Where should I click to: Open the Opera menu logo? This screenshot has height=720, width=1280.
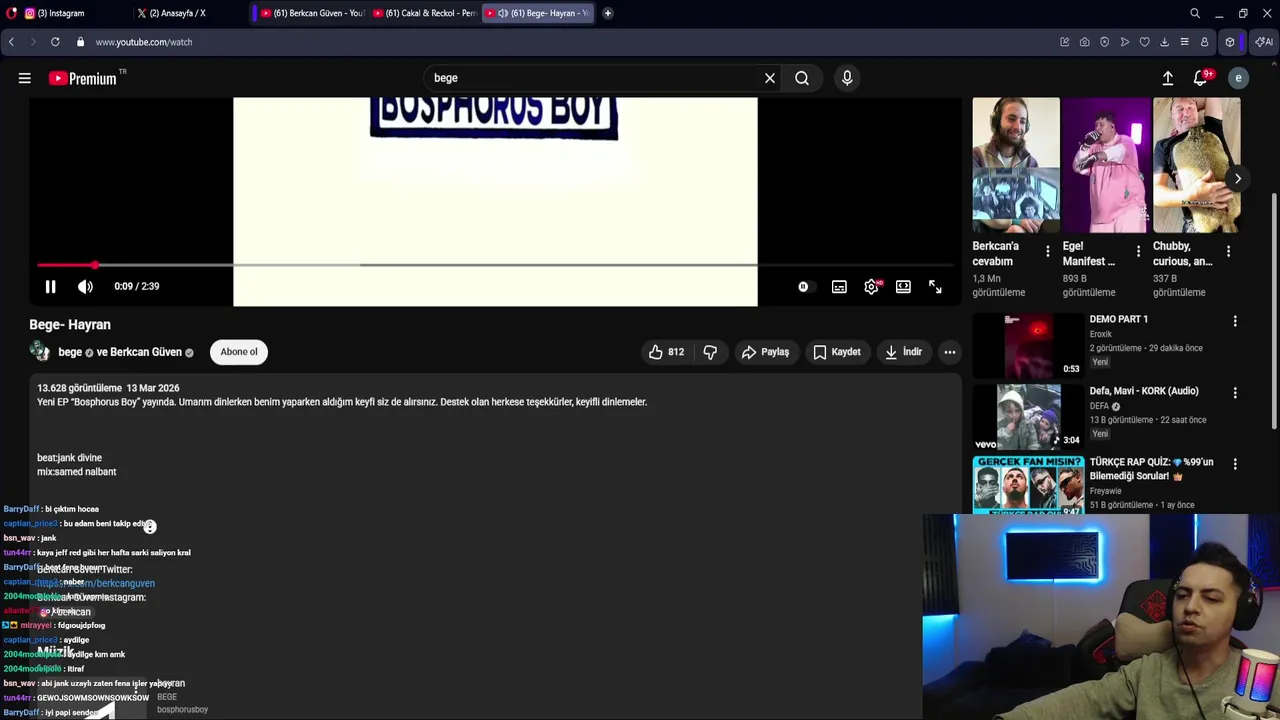tap(11, 13)
